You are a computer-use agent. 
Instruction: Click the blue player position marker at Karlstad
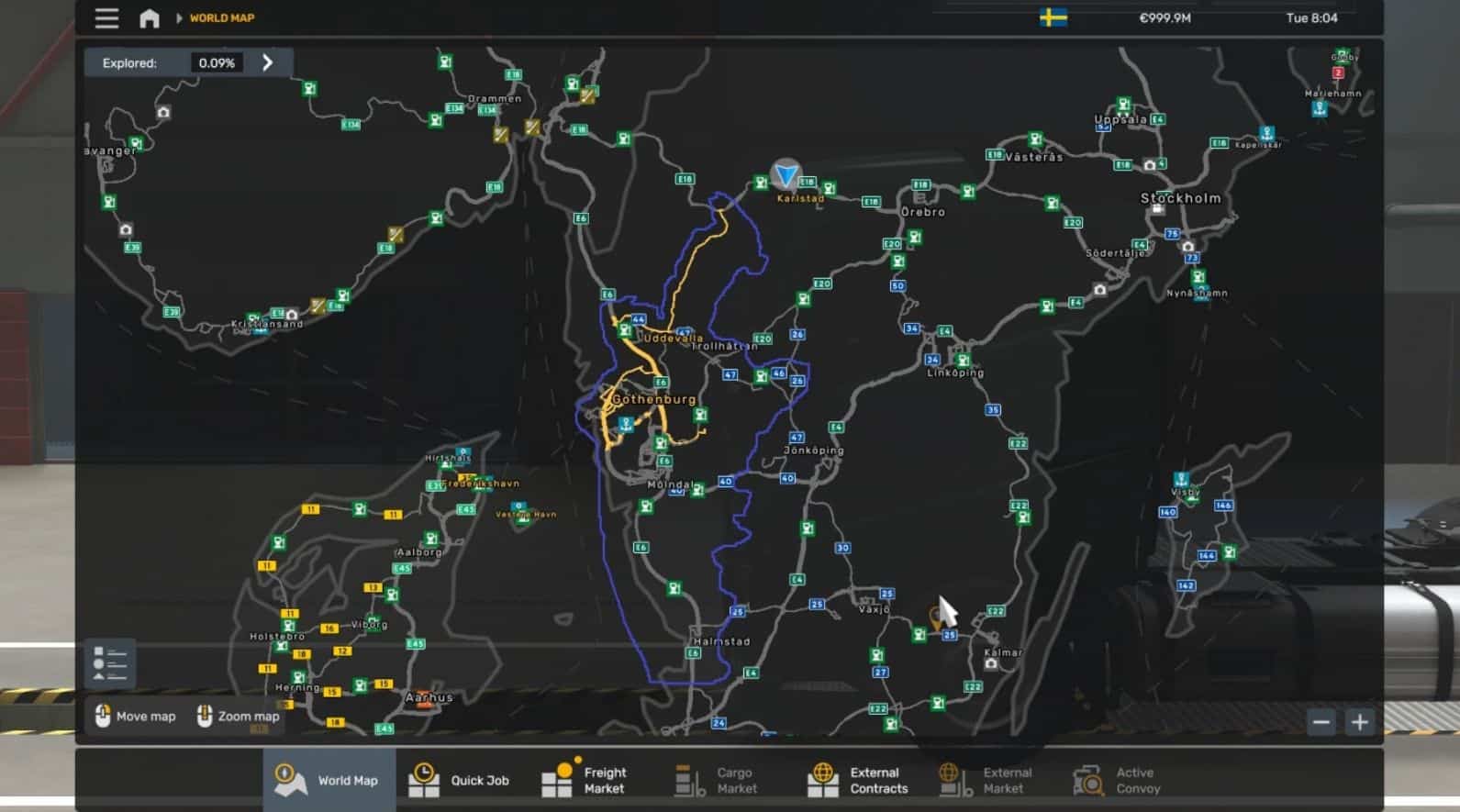[786, 174]
